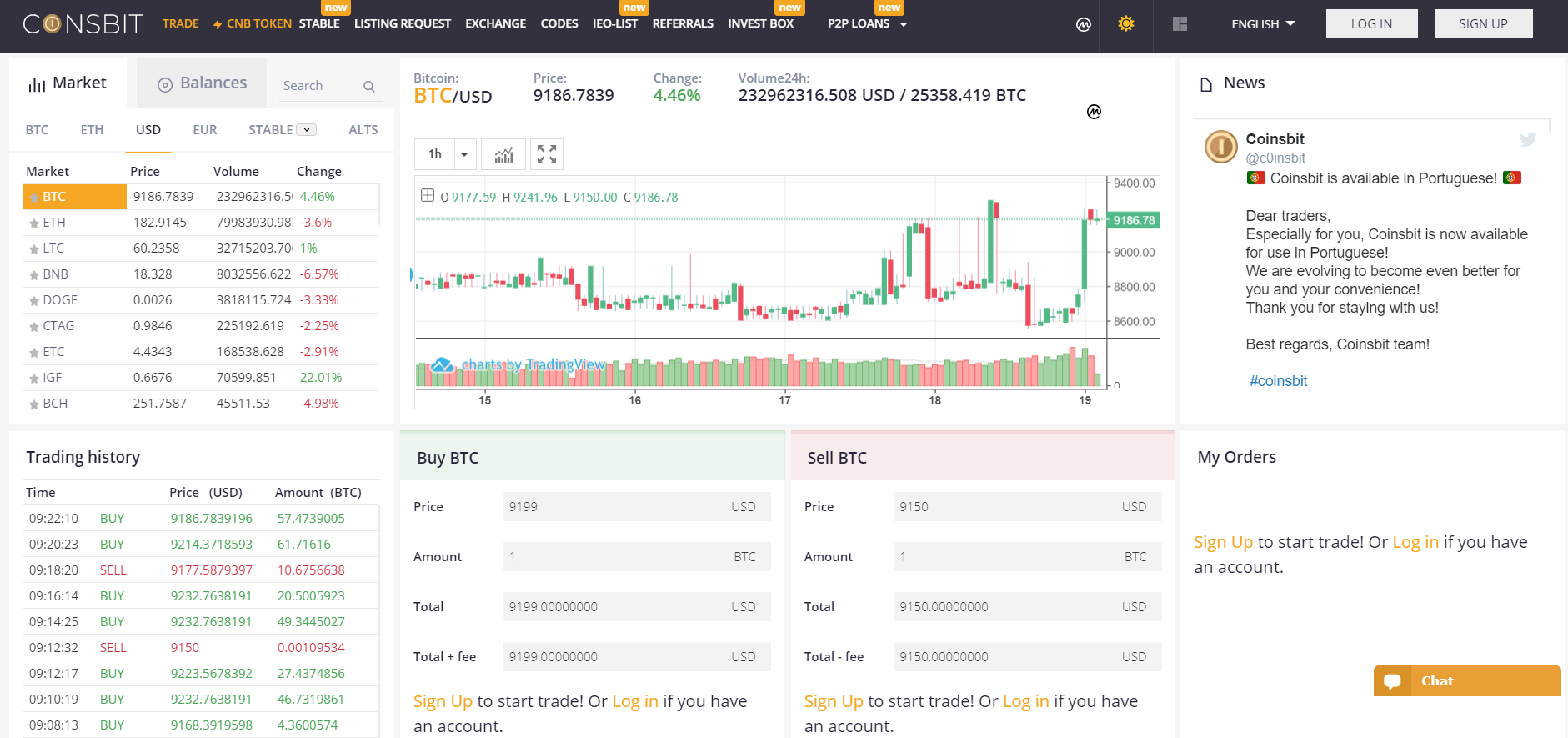Select the 1h chart interval button
The width and height of the screenshot is (1568, 738).
point(435,154)
